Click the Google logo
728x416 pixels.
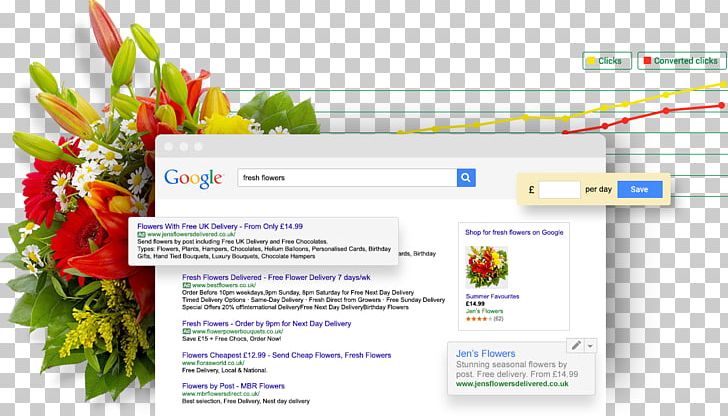point(193,178)
